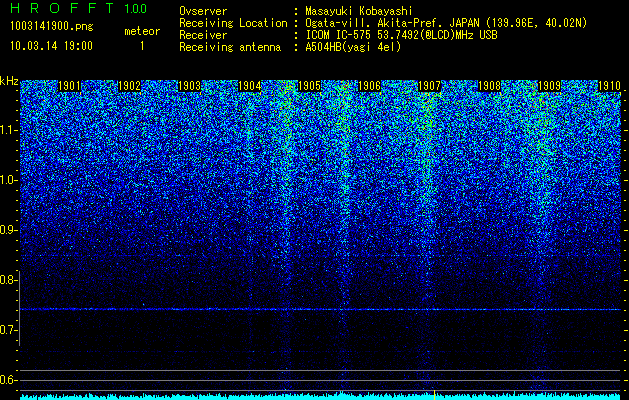
Task: Click the 'Ovserver' field label
Action: pyautogui.click(x=203, y=11)
